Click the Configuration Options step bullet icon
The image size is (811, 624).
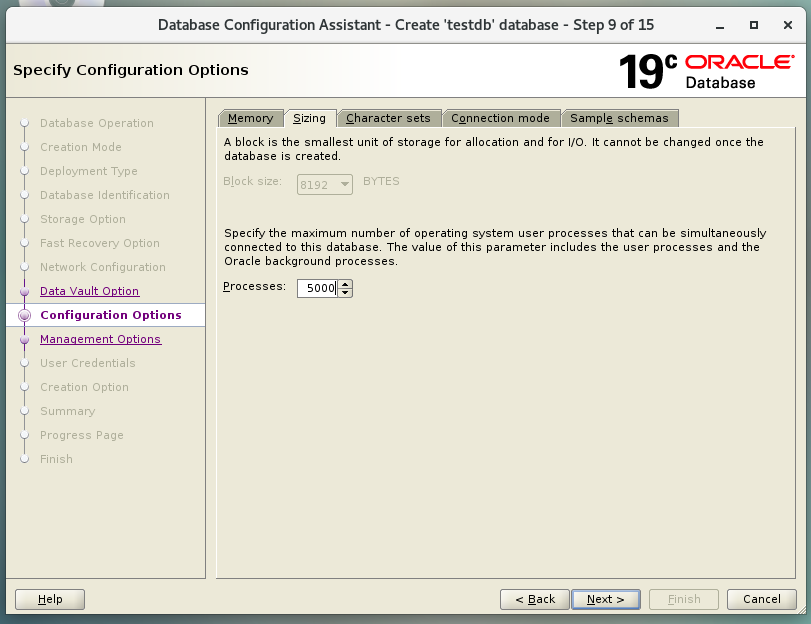(x=24, y=315)
